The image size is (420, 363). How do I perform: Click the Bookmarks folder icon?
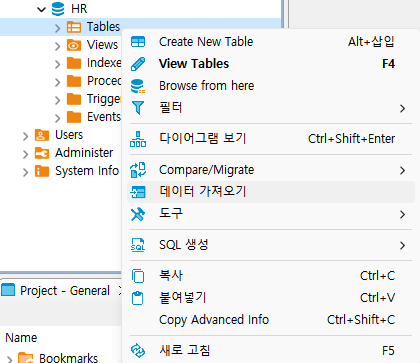(26, 358)
